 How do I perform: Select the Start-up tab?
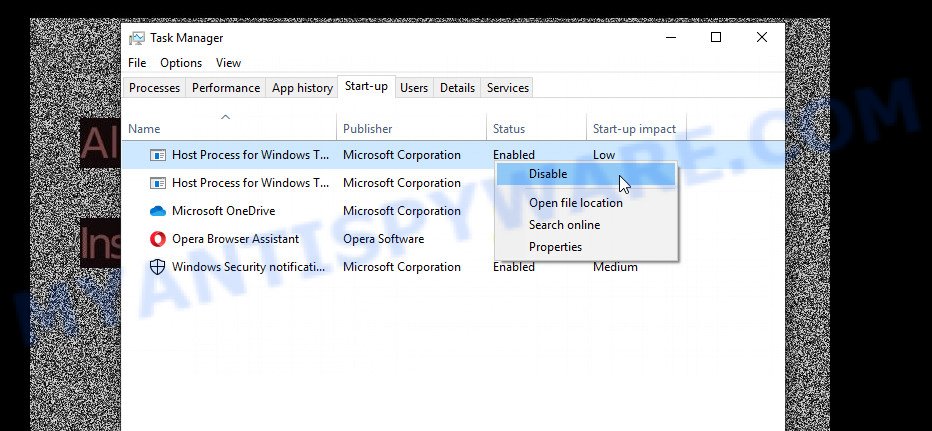[x=366, y=87]
